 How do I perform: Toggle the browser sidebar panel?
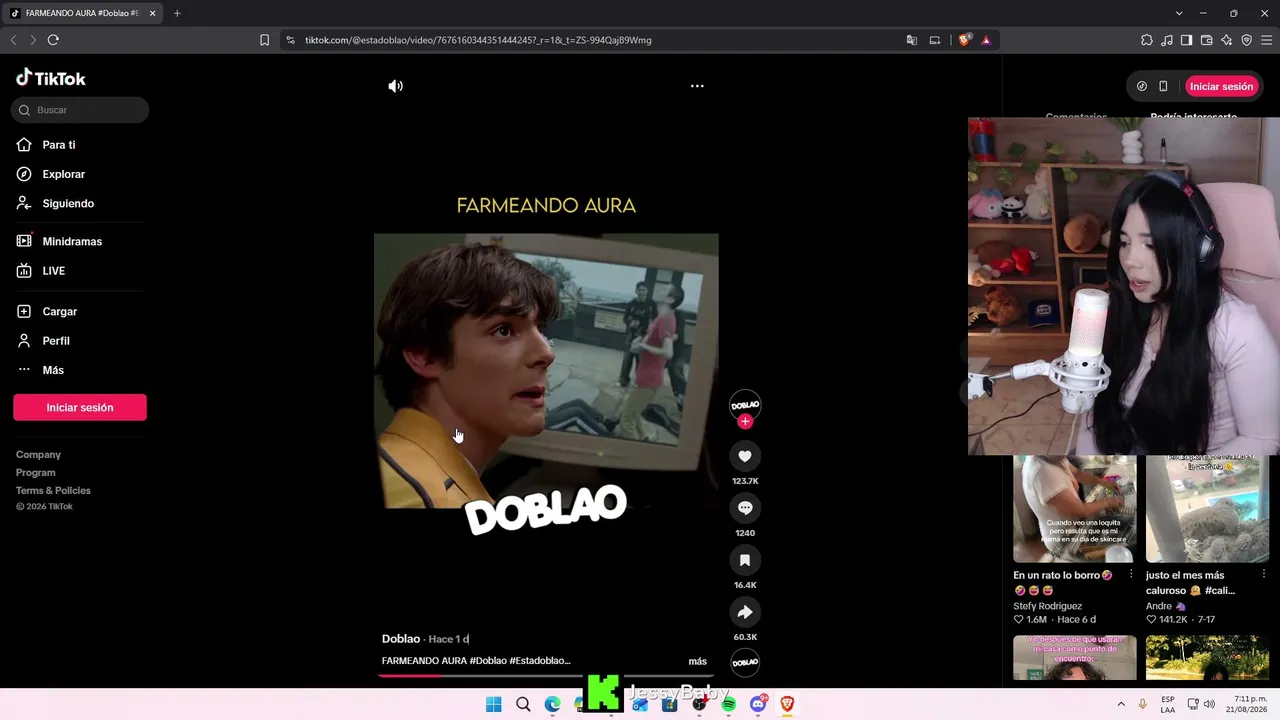1186,40
